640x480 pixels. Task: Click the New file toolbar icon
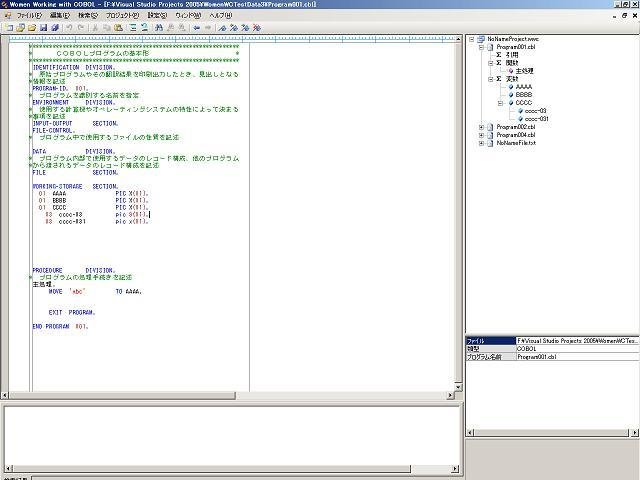pyautogui.click(x=9, y=28)
